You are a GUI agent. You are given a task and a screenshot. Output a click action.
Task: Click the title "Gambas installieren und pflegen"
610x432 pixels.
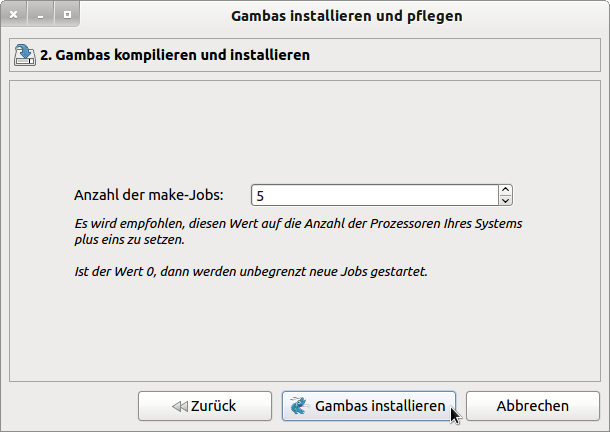(347, 16)
